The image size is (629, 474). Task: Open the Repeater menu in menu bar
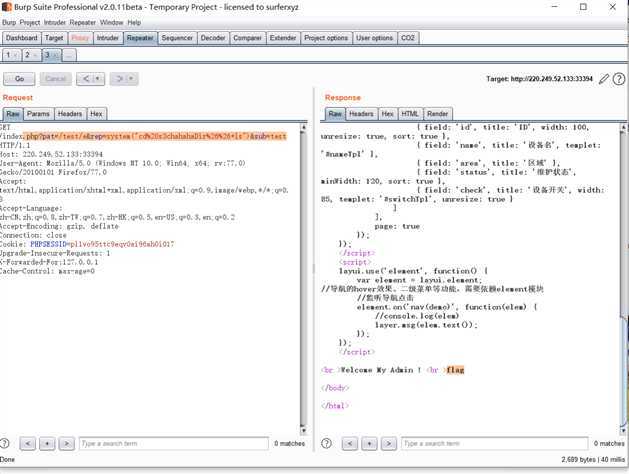[83, 22]
